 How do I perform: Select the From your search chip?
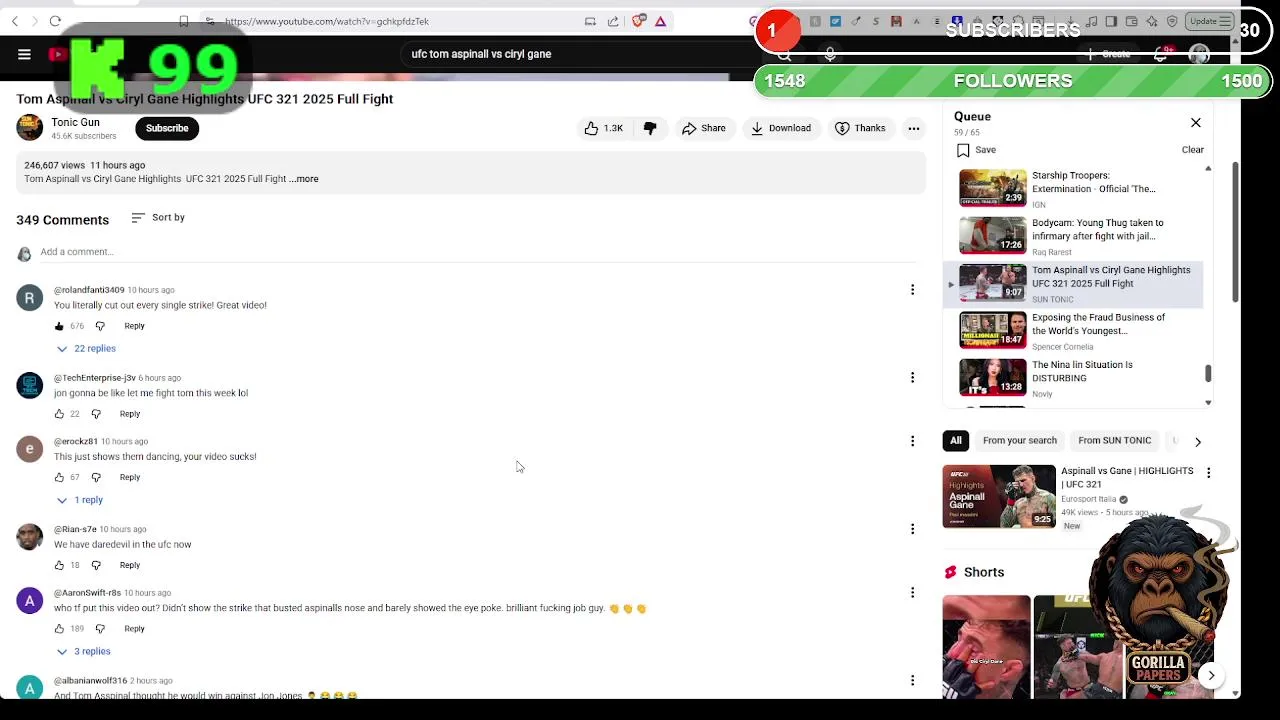[x=1019, y=441]
